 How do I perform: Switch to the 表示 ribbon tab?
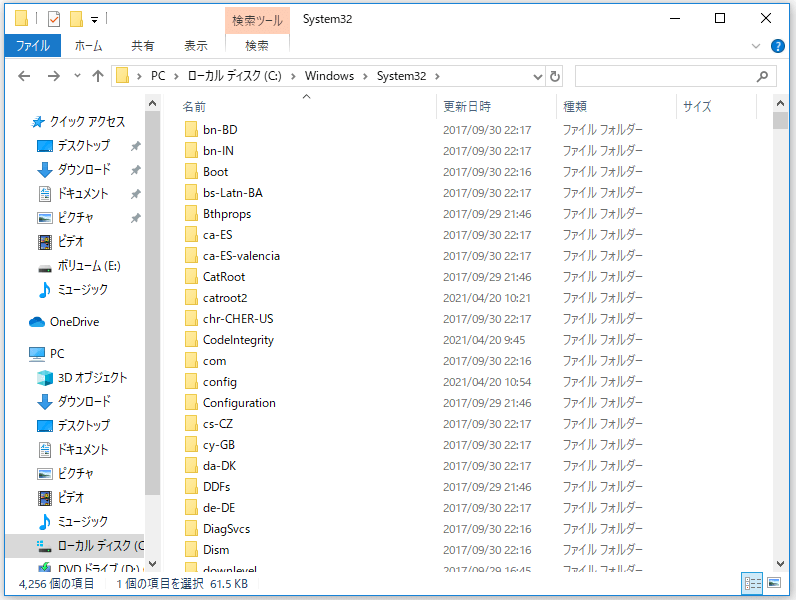[196, 46]
